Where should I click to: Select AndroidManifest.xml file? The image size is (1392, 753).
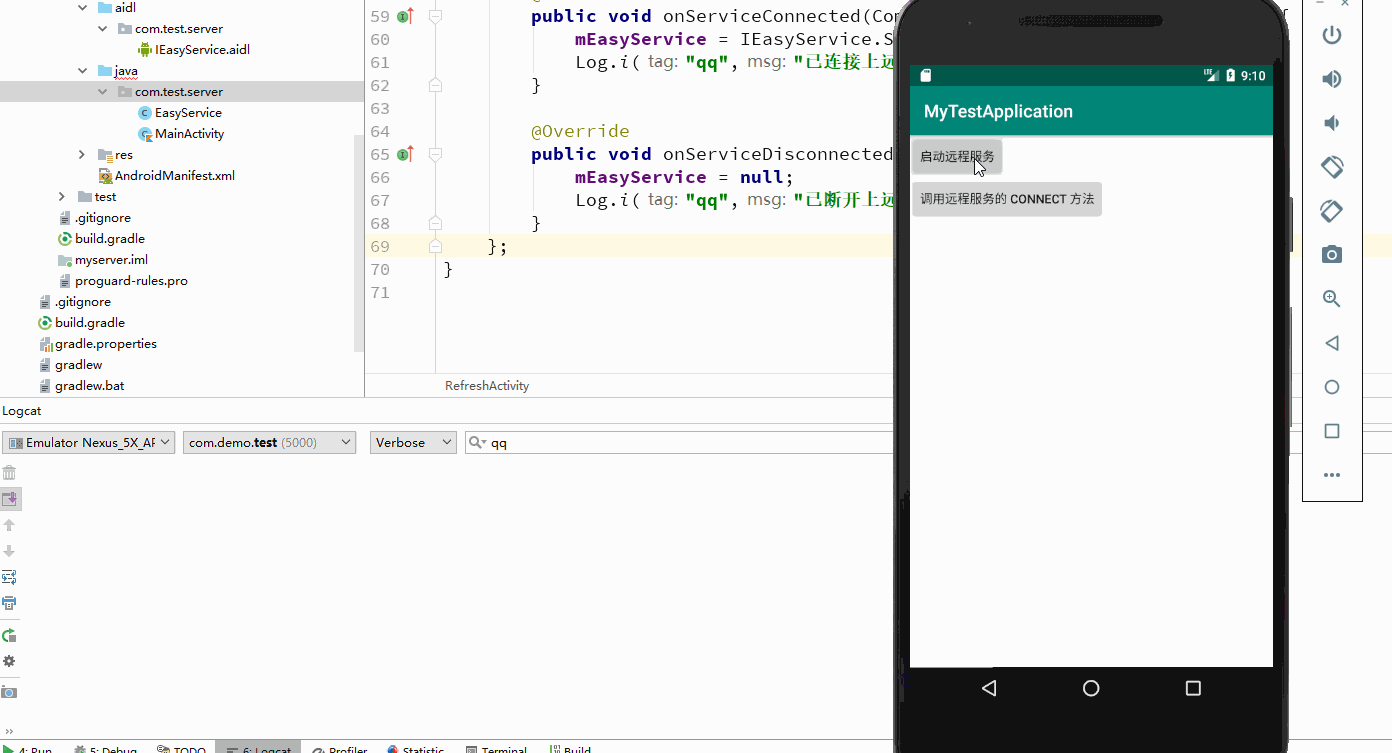[167, 175]
